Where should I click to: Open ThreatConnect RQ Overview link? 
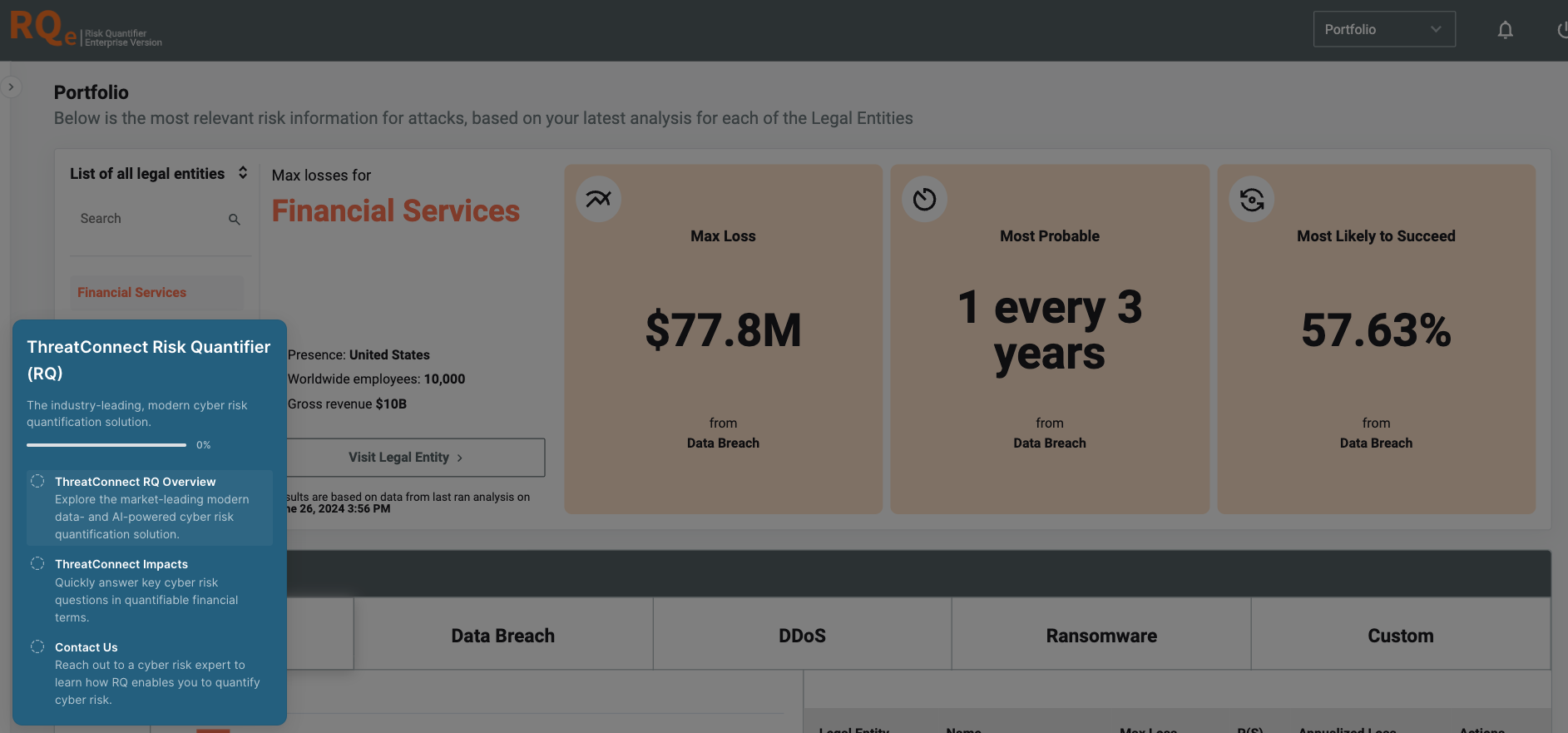click(x=136, y=482)
